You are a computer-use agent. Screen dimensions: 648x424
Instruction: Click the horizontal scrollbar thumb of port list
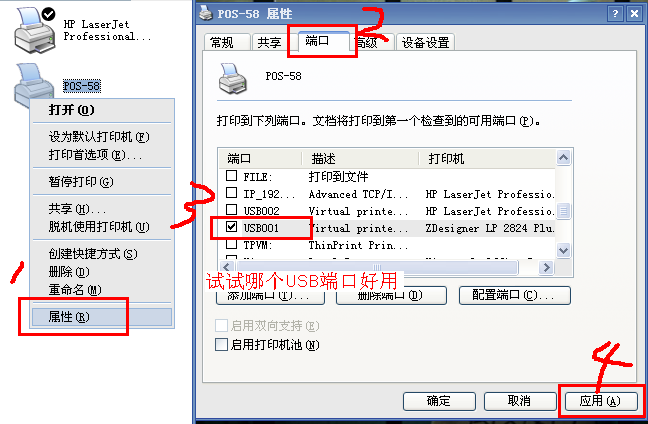pos(376,267)
